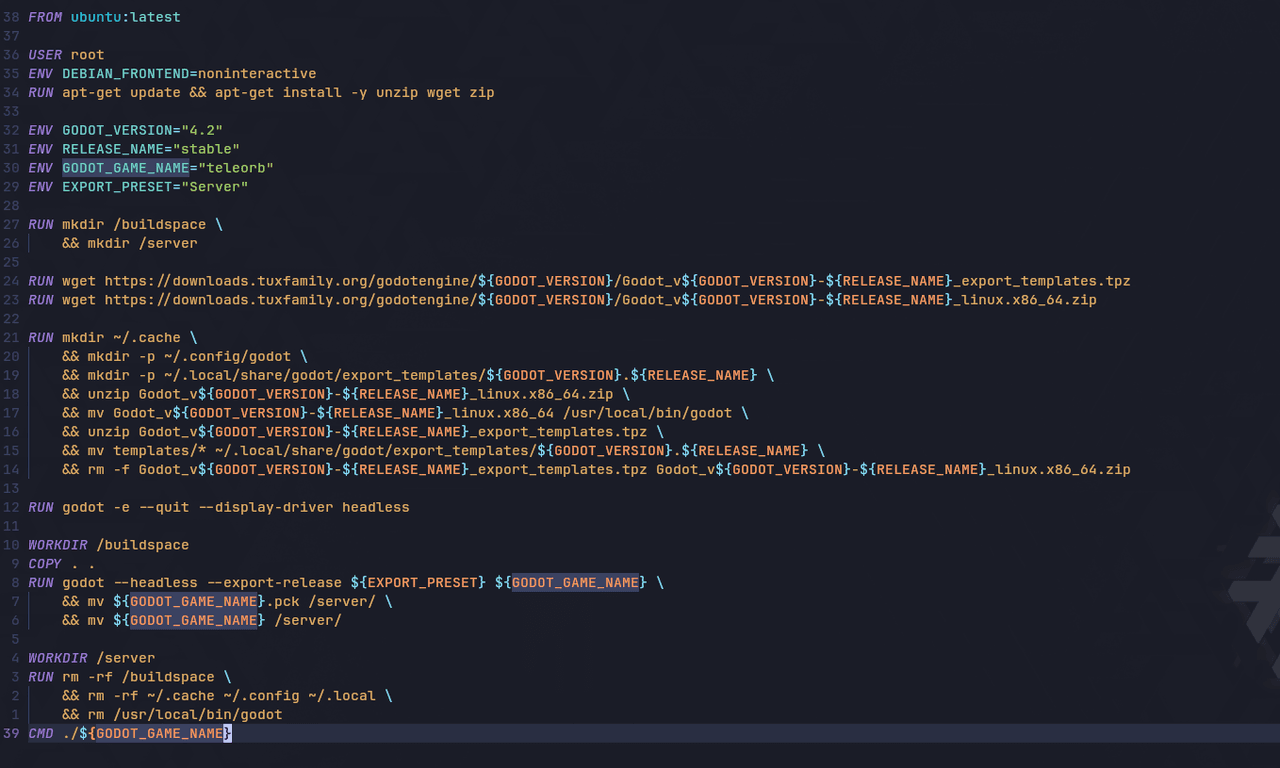This screenshot has height=768, width=1280.
Task: Click the "4.2" Godot version string
Action: tap(201, 131)
